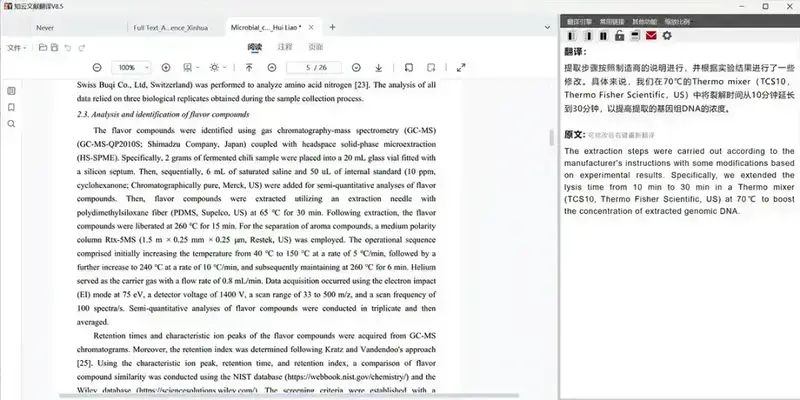Enter fullscreen with the expand arrows icon
800x400 pixels.
(x=461, y=67)
